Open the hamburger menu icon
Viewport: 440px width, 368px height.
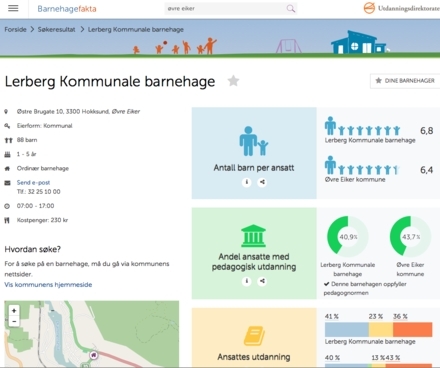[x=13, y=8]
